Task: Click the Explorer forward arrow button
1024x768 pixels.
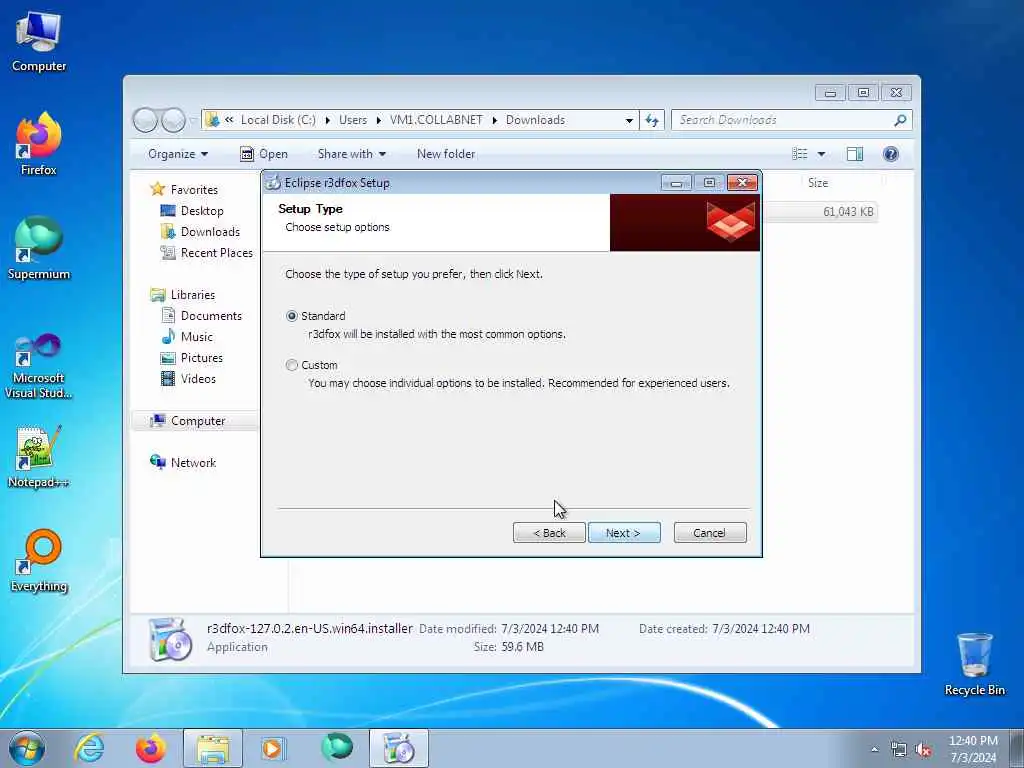Action: 173,120
